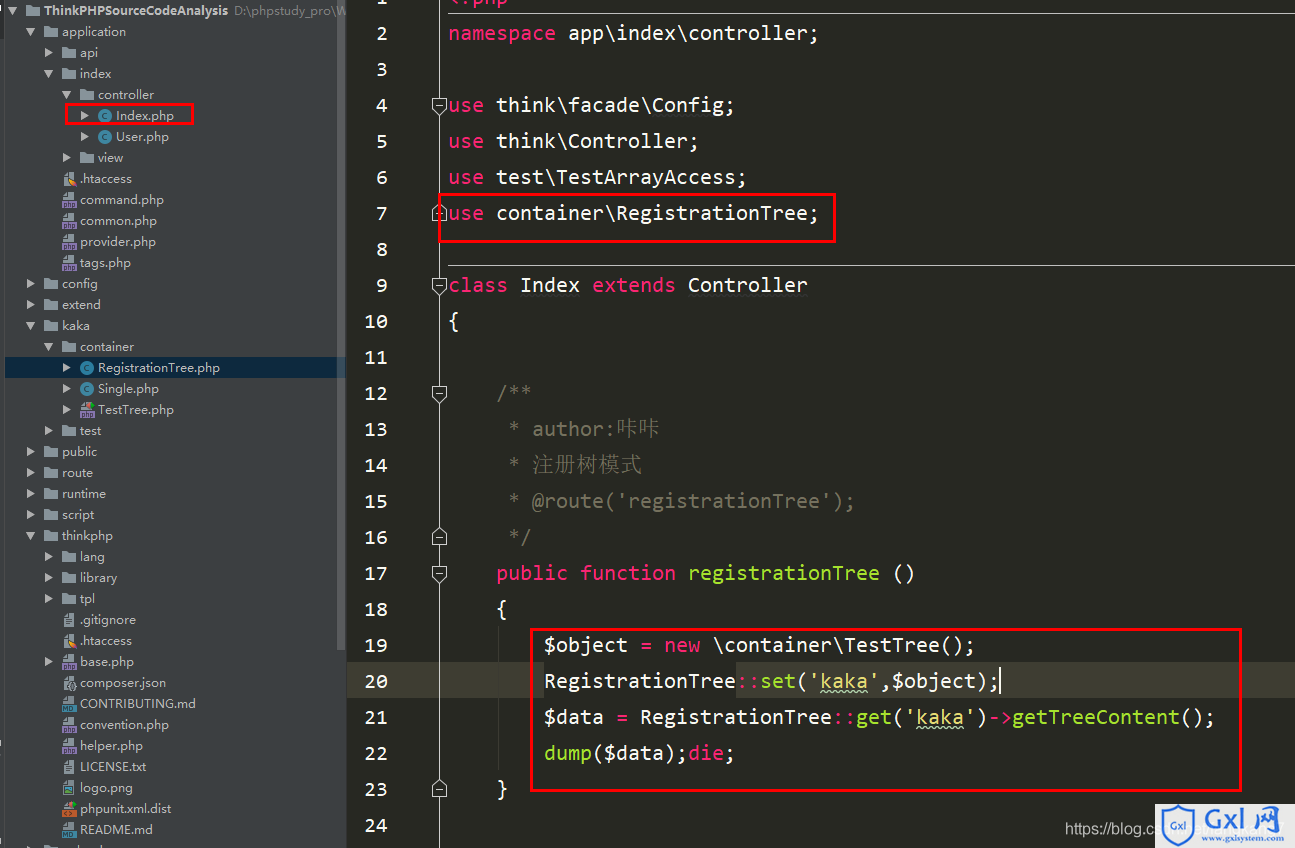The height and width of the screenshot is (848, 1295).
Task: Click 'use container\RegistrationTree;' import line
Action: [633, 213]
